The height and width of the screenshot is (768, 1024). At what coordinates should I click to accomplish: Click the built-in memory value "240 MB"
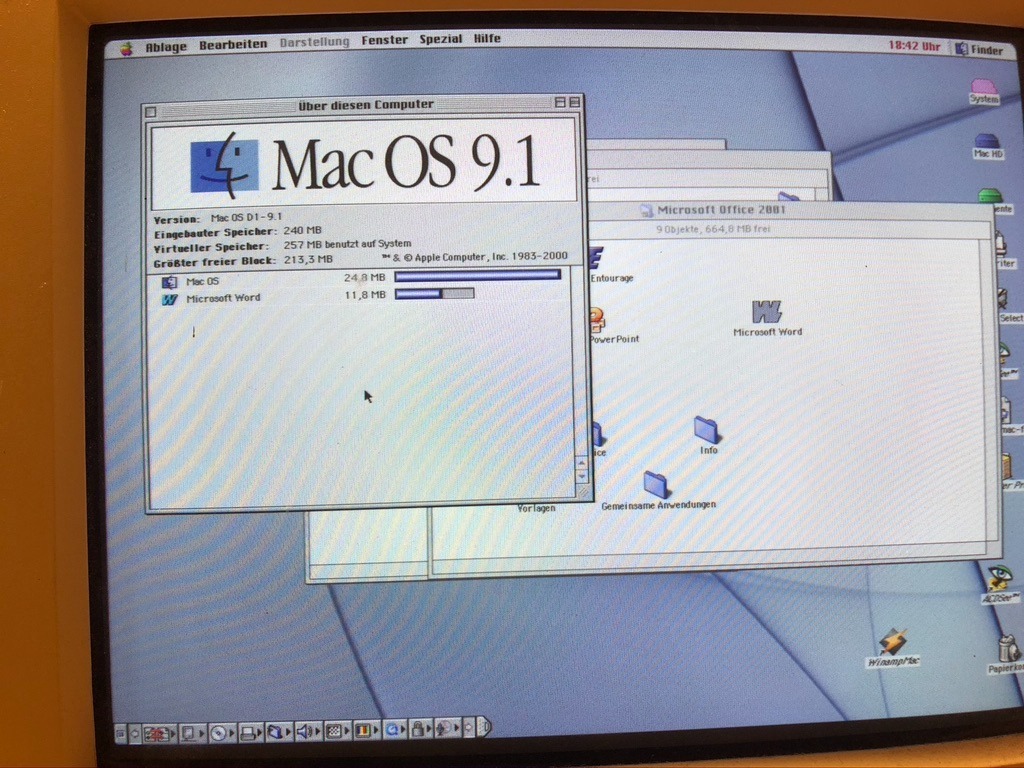[302, 231]
